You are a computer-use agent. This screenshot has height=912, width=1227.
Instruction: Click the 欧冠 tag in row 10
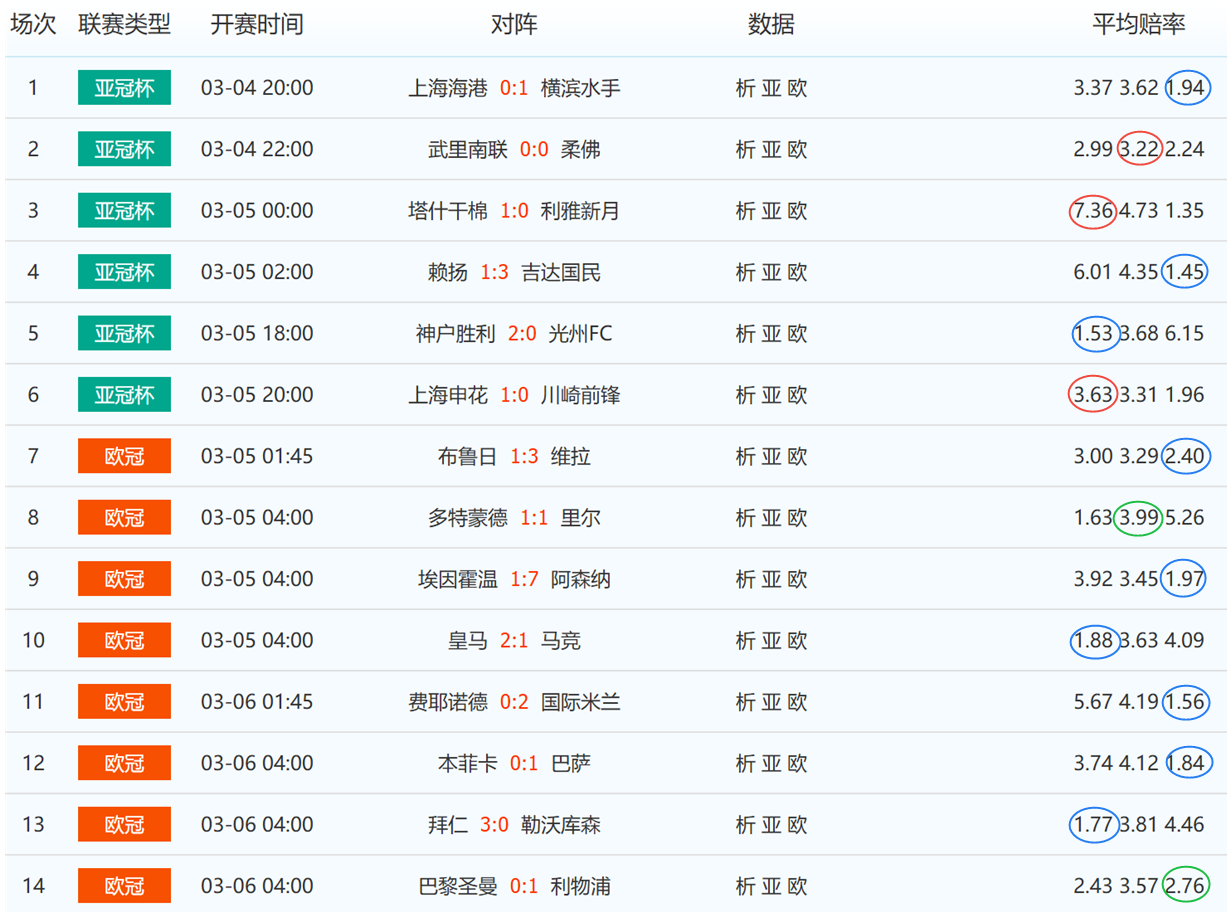coord(124,641)
